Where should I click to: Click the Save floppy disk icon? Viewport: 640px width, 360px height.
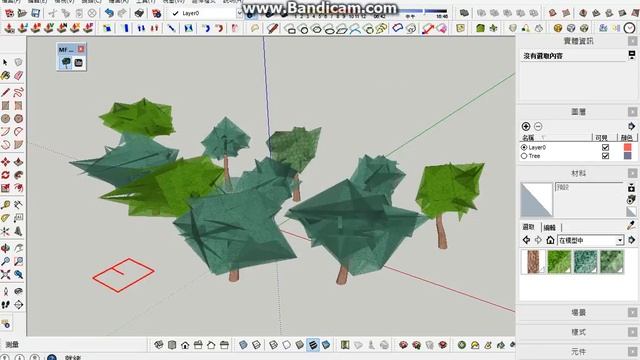point(36,13)
